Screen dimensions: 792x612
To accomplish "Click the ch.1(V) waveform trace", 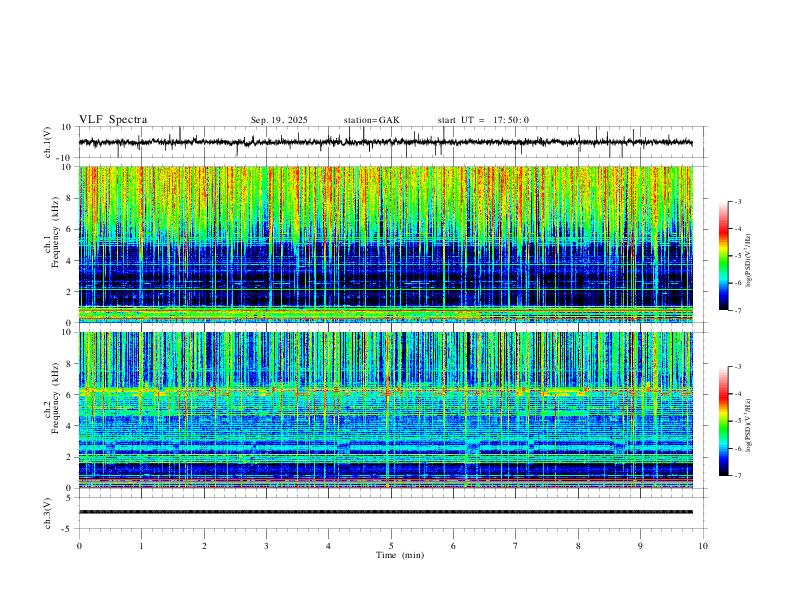I will coord(385,142).
